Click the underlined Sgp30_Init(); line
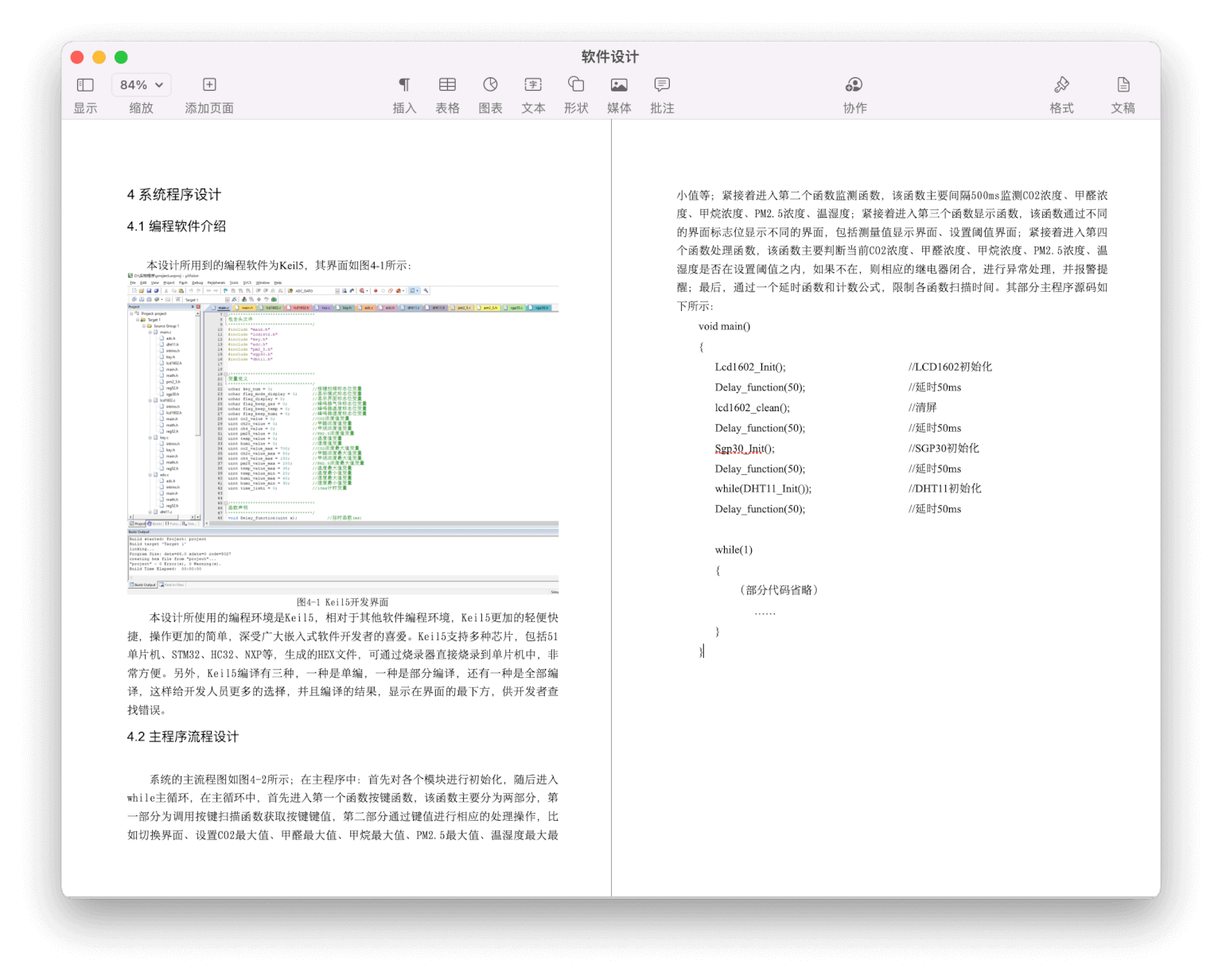This screenshot has height=980, width=1222. 745,449
